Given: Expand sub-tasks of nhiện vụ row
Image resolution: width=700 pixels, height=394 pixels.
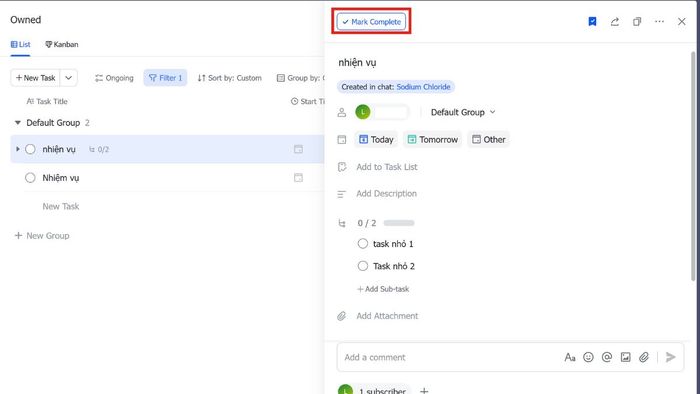Looking at the screenshot, I should point(18,149).
